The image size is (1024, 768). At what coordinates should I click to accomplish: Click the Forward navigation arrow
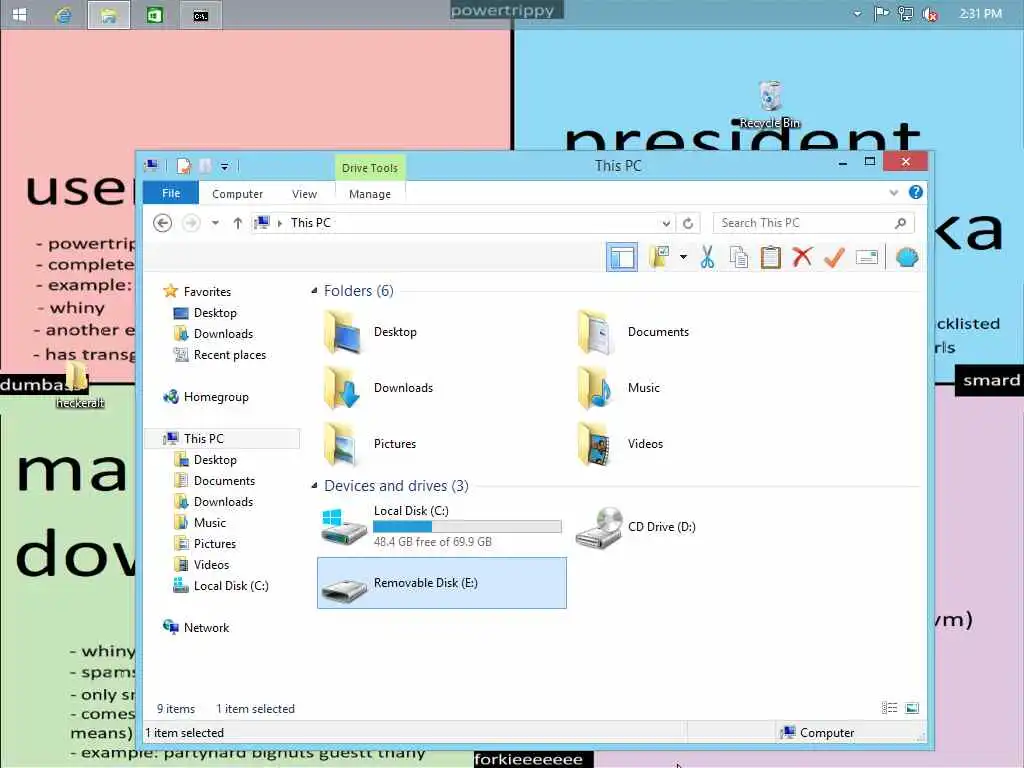191,223
